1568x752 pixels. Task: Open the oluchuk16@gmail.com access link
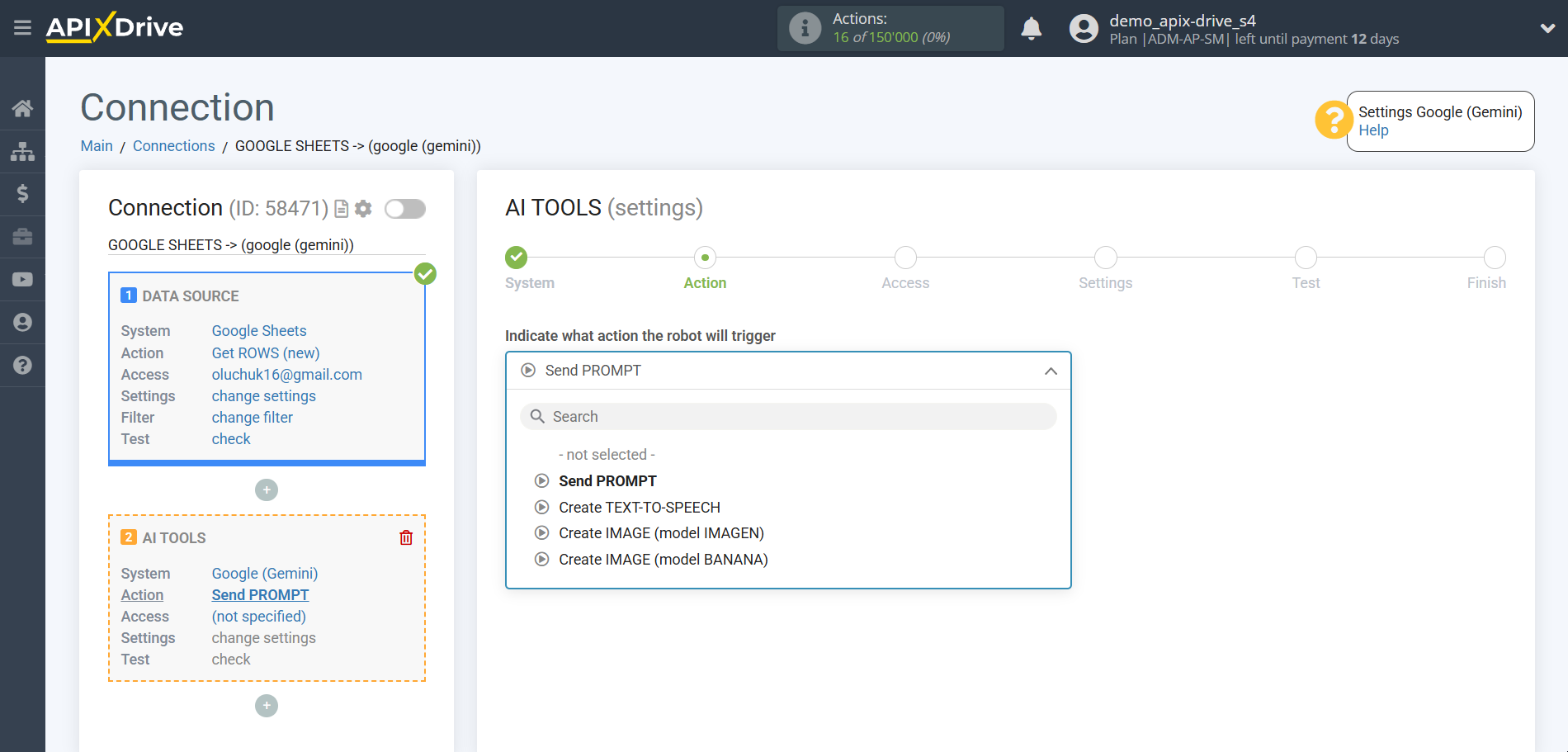point(286,375)
